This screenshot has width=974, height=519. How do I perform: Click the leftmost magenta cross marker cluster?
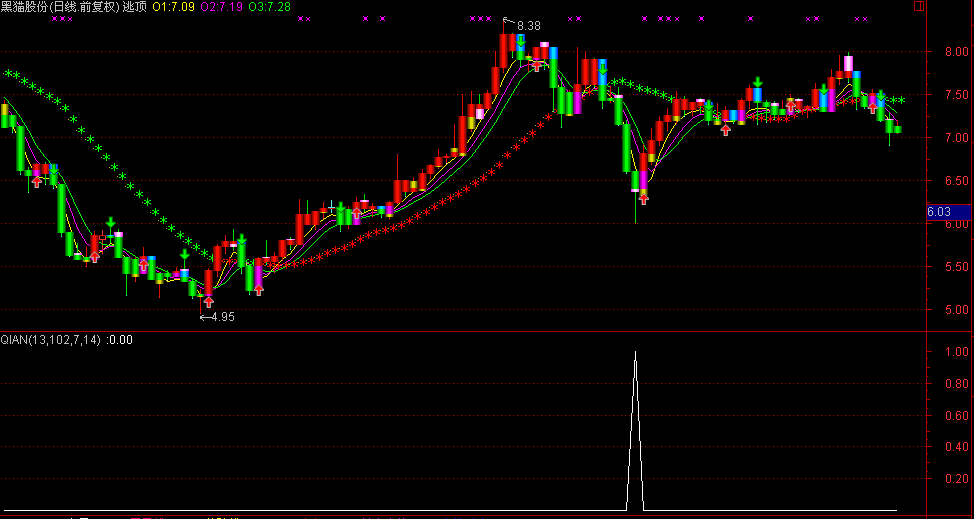point(61,19)
